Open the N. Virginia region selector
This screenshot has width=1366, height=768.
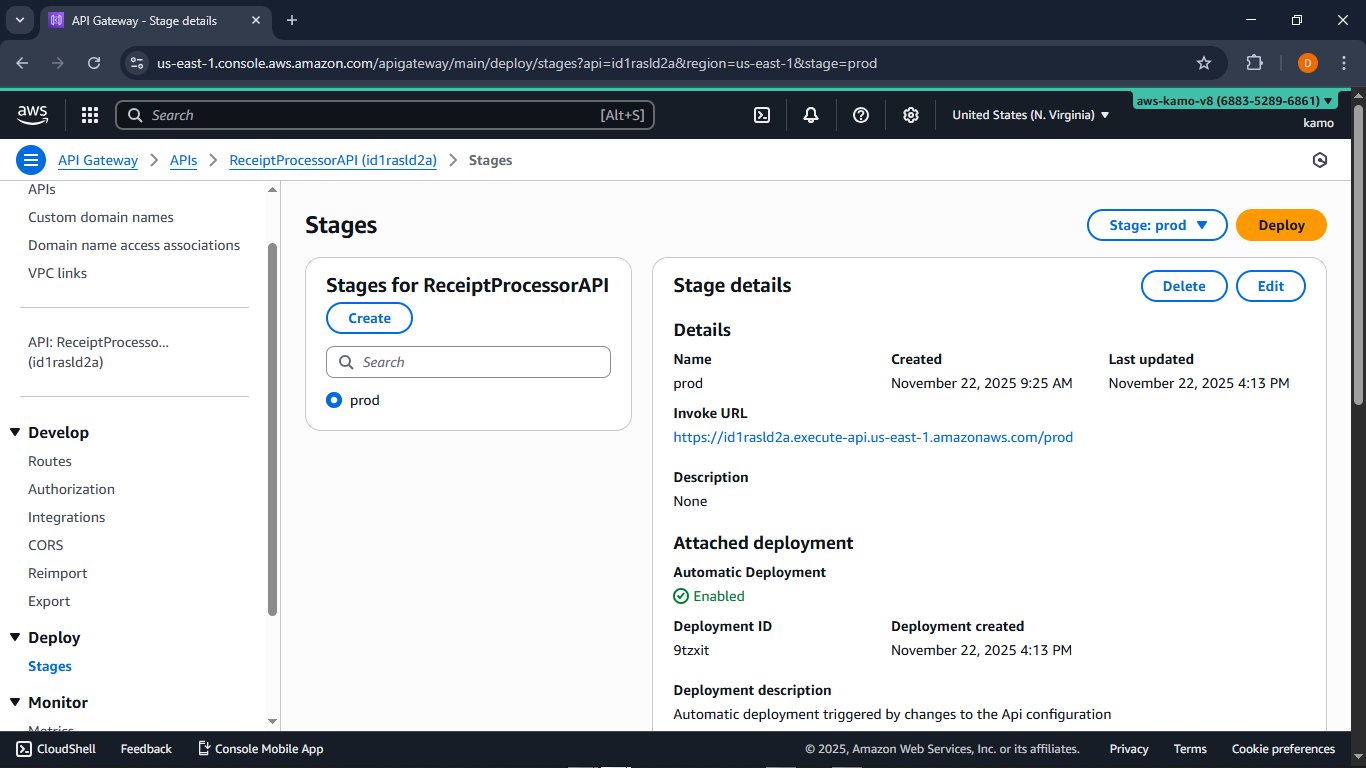[x=1030, y=115]
